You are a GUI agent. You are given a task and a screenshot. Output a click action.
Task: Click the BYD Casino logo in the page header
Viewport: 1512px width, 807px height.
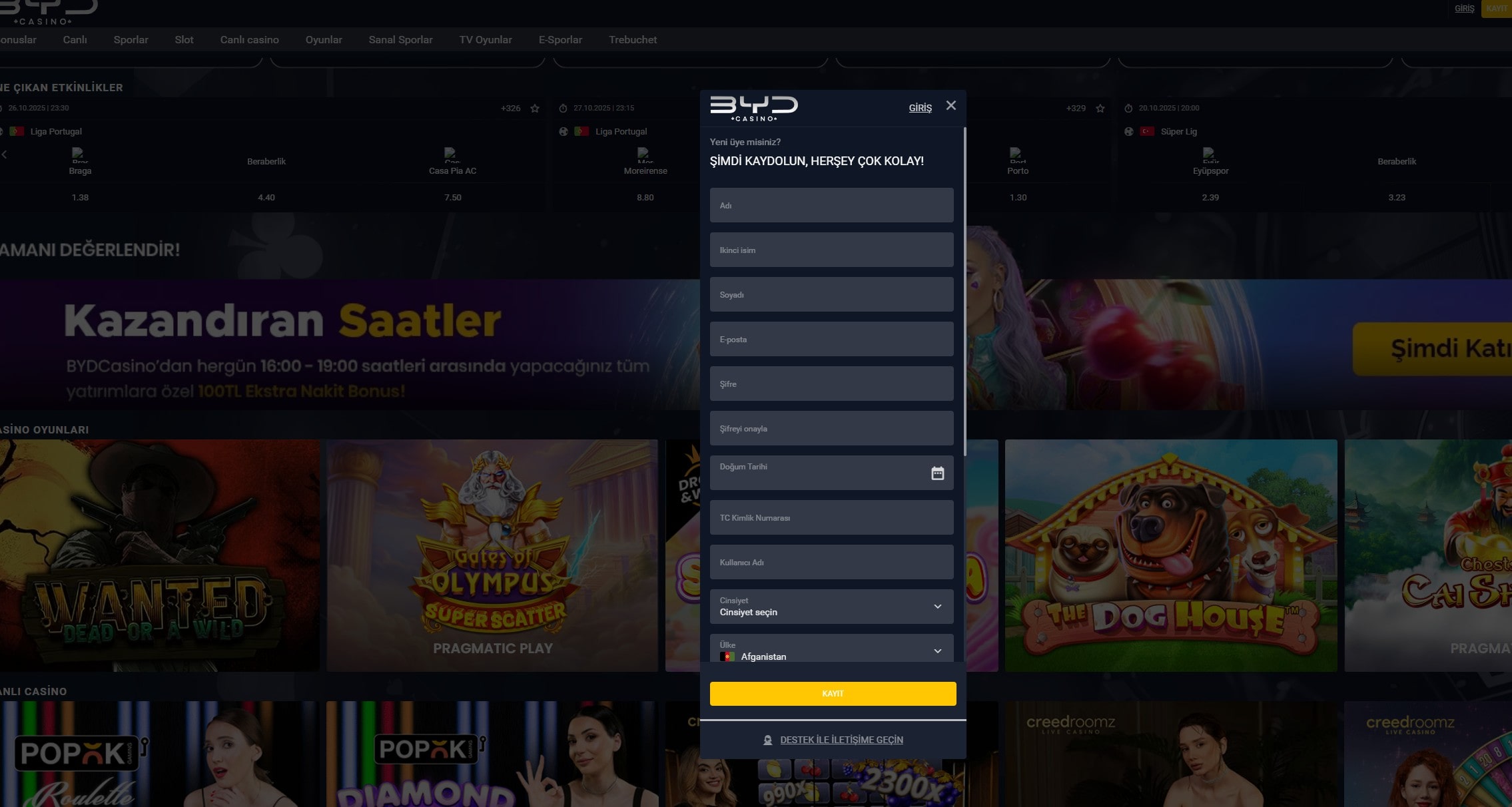48,12
